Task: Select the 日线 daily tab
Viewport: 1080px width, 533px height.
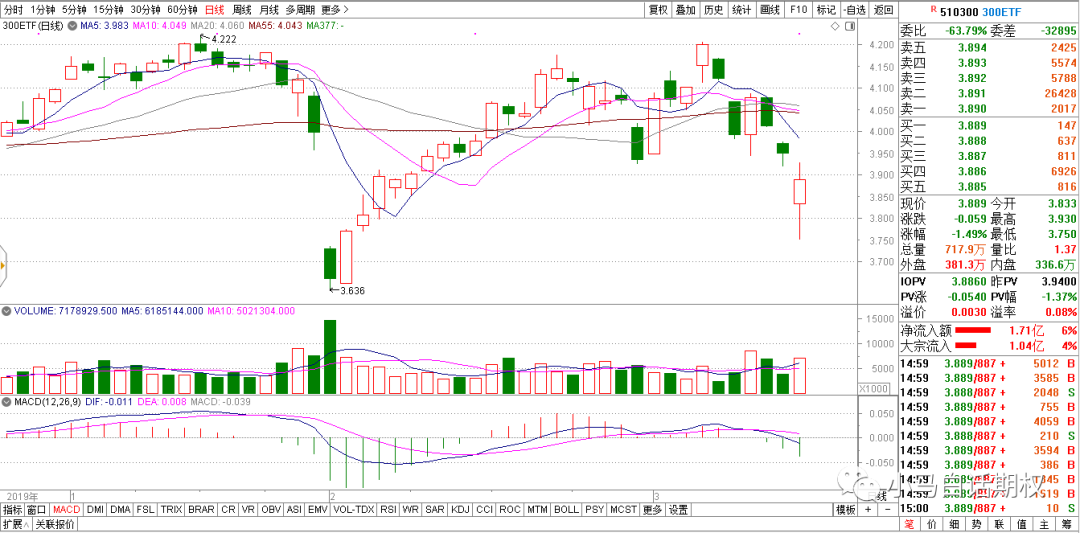Action: pyautogui.click(x=216, y=10)
